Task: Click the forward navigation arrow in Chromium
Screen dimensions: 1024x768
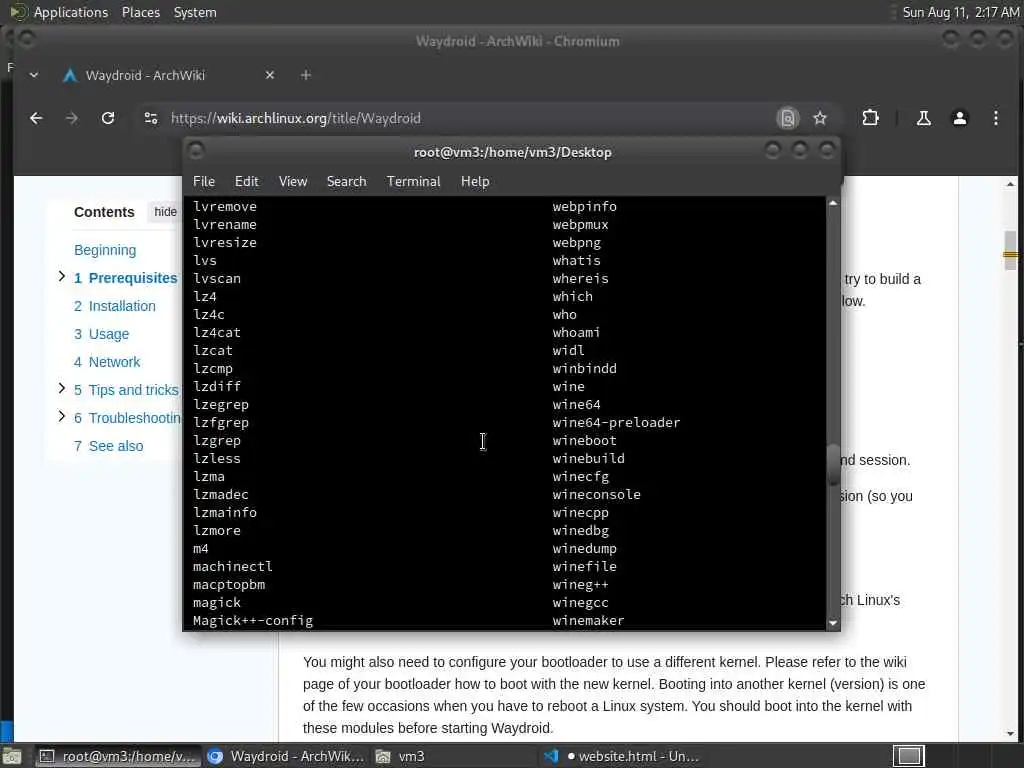Action: pyautogui.click(x=72, y=118)
